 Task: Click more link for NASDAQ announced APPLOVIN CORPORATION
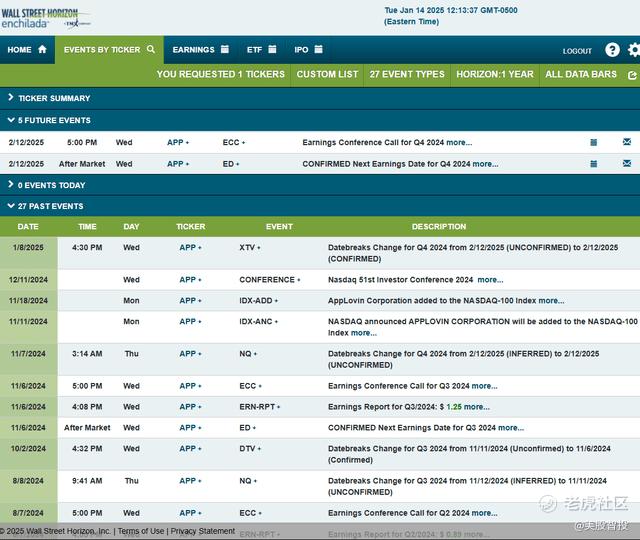(364, 333)
